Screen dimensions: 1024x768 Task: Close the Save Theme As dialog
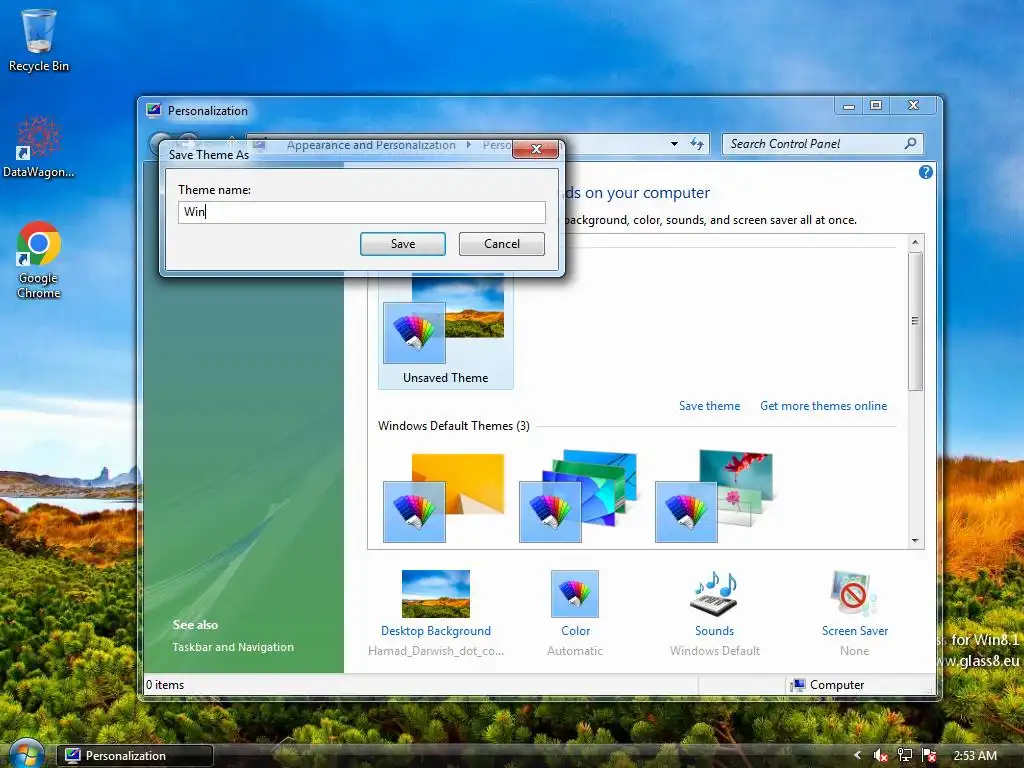pos(536,149)
